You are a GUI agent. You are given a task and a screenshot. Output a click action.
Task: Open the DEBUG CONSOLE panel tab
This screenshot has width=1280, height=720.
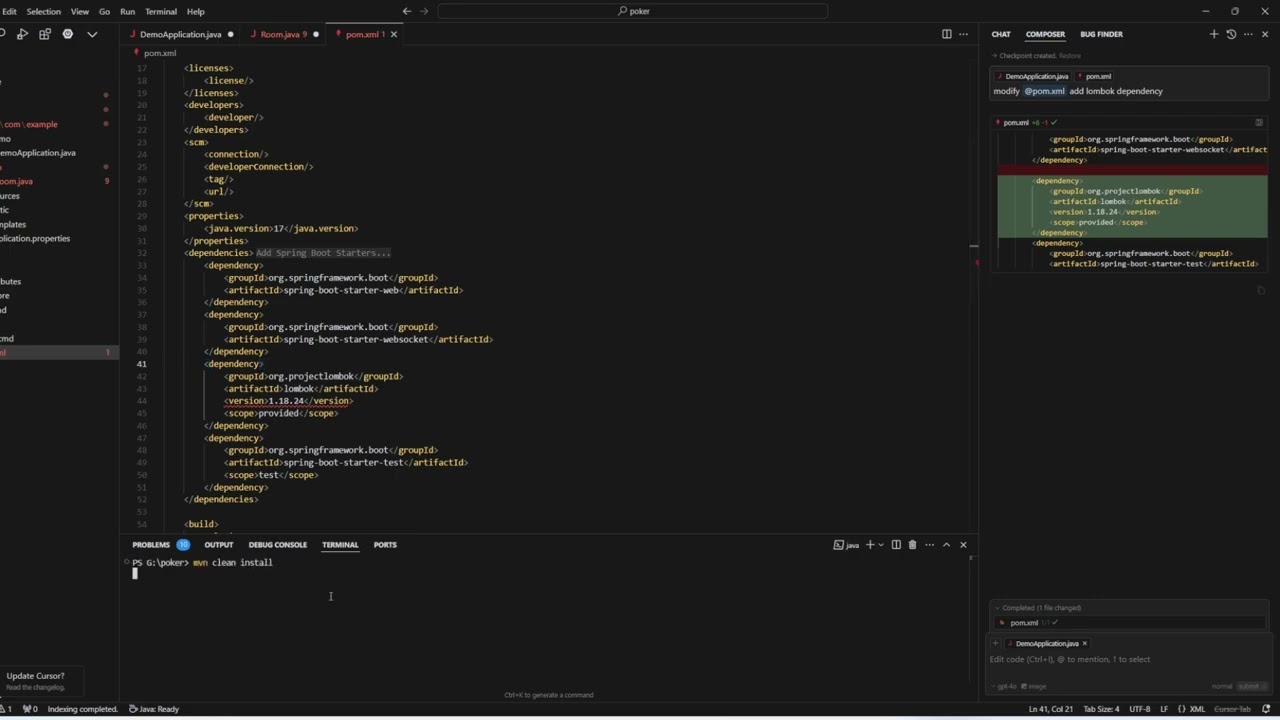click(277, 545)
